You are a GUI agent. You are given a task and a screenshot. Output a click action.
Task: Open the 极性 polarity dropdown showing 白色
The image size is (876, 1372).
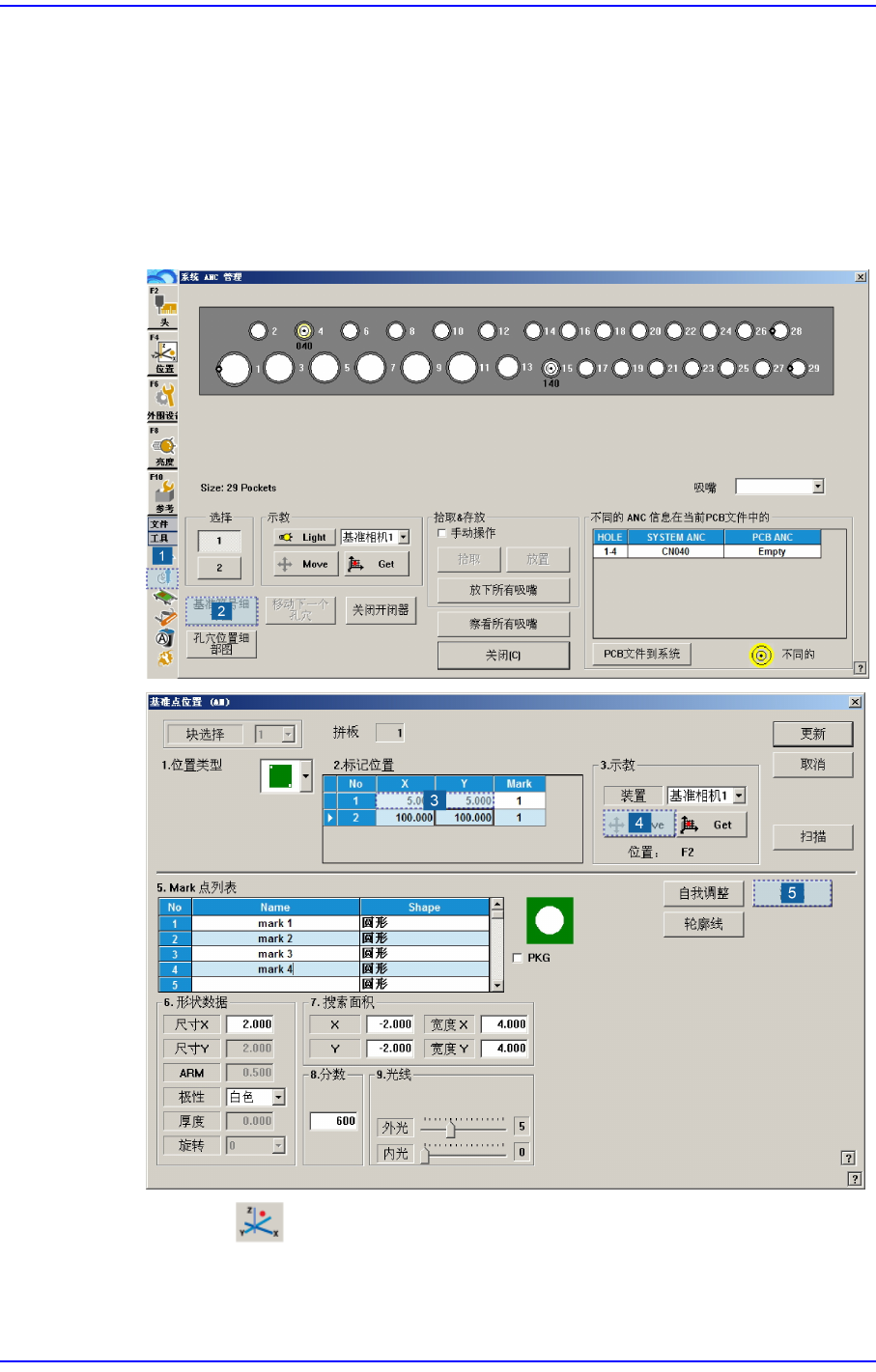click(x=279, y=1097)
